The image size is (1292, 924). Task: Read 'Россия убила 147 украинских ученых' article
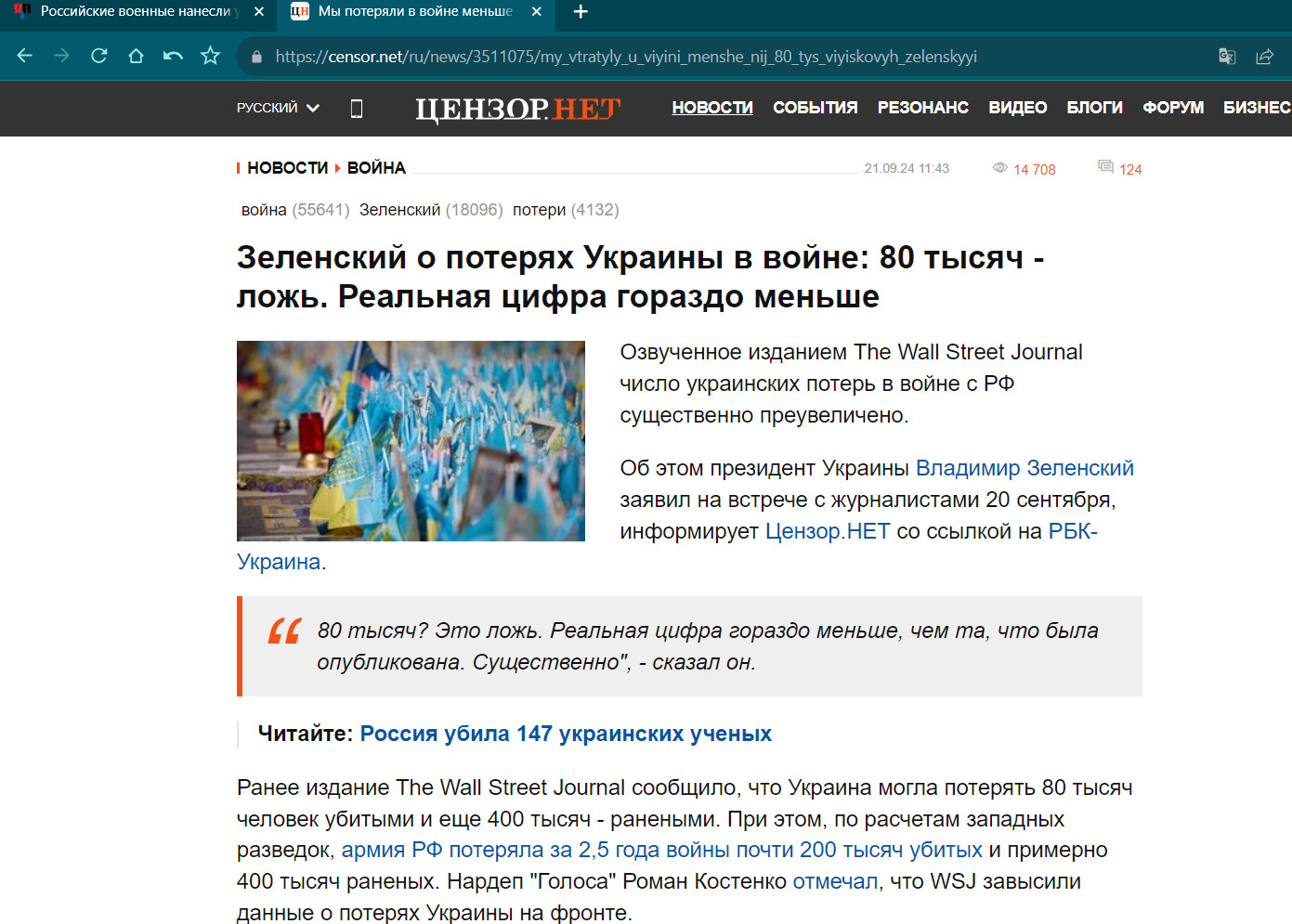point(566,734)
